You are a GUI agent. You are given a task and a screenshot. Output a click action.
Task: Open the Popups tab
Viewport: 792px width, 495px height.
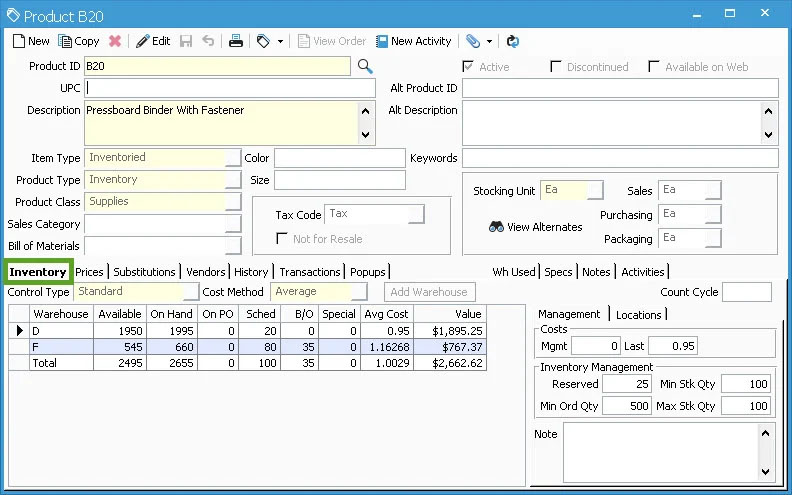coord(368,272)
